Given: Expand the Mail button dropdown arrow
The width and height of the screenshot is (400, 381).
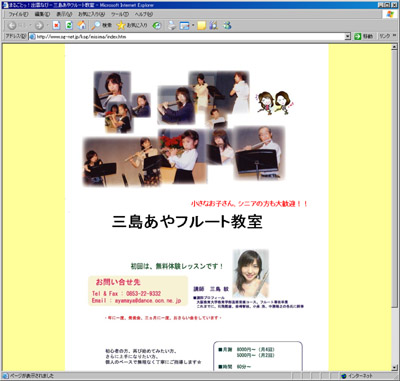Looking at the screenshot, I should (x=193, y=25).
